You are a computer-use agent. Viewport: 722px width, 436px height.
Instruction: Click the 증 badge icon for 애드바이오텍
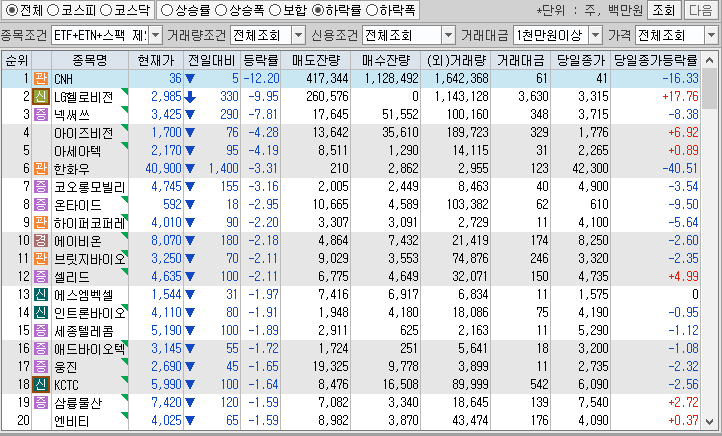tap(41, 349)
